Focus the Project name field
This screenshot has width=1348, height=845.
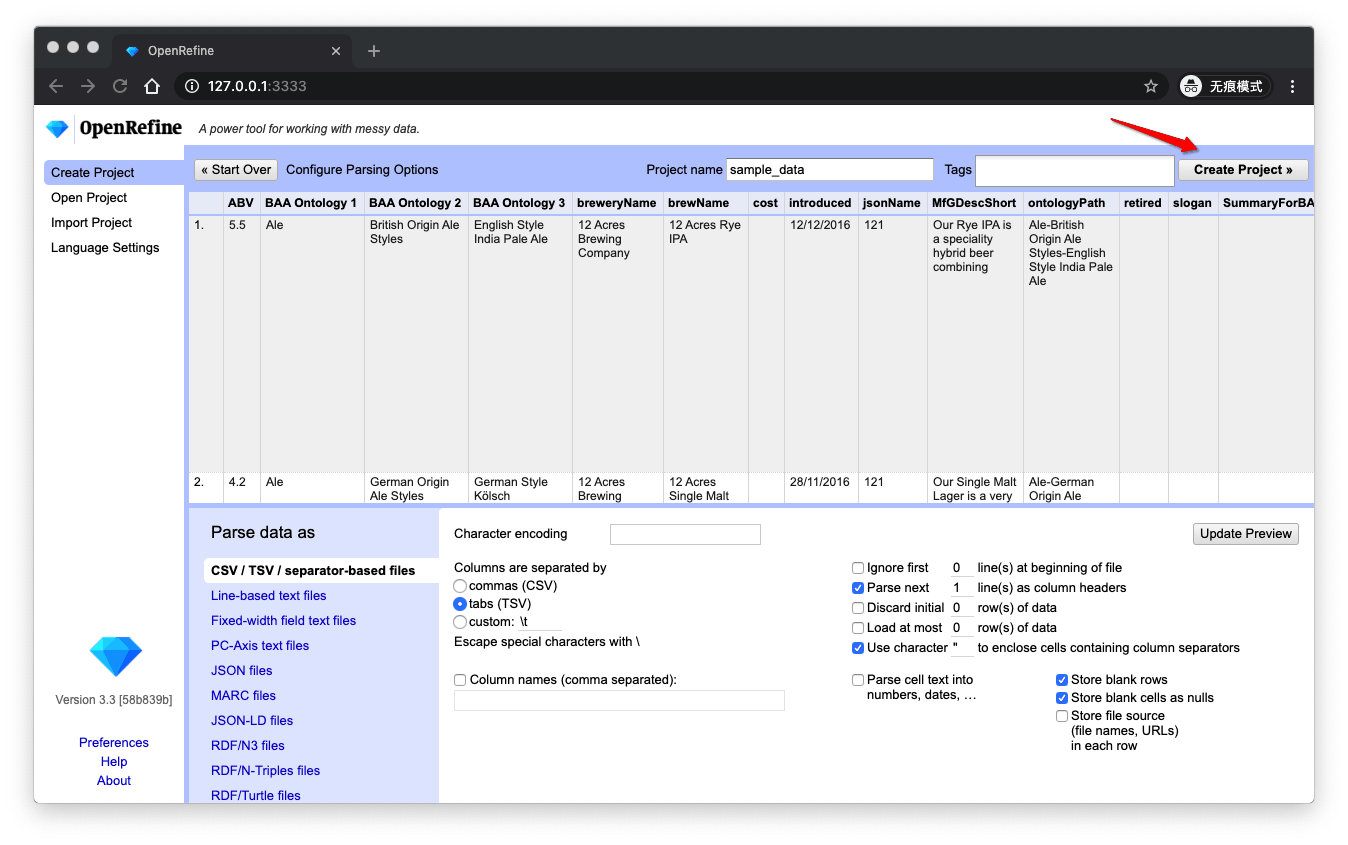pyautogui.click(x=829, y=170)
